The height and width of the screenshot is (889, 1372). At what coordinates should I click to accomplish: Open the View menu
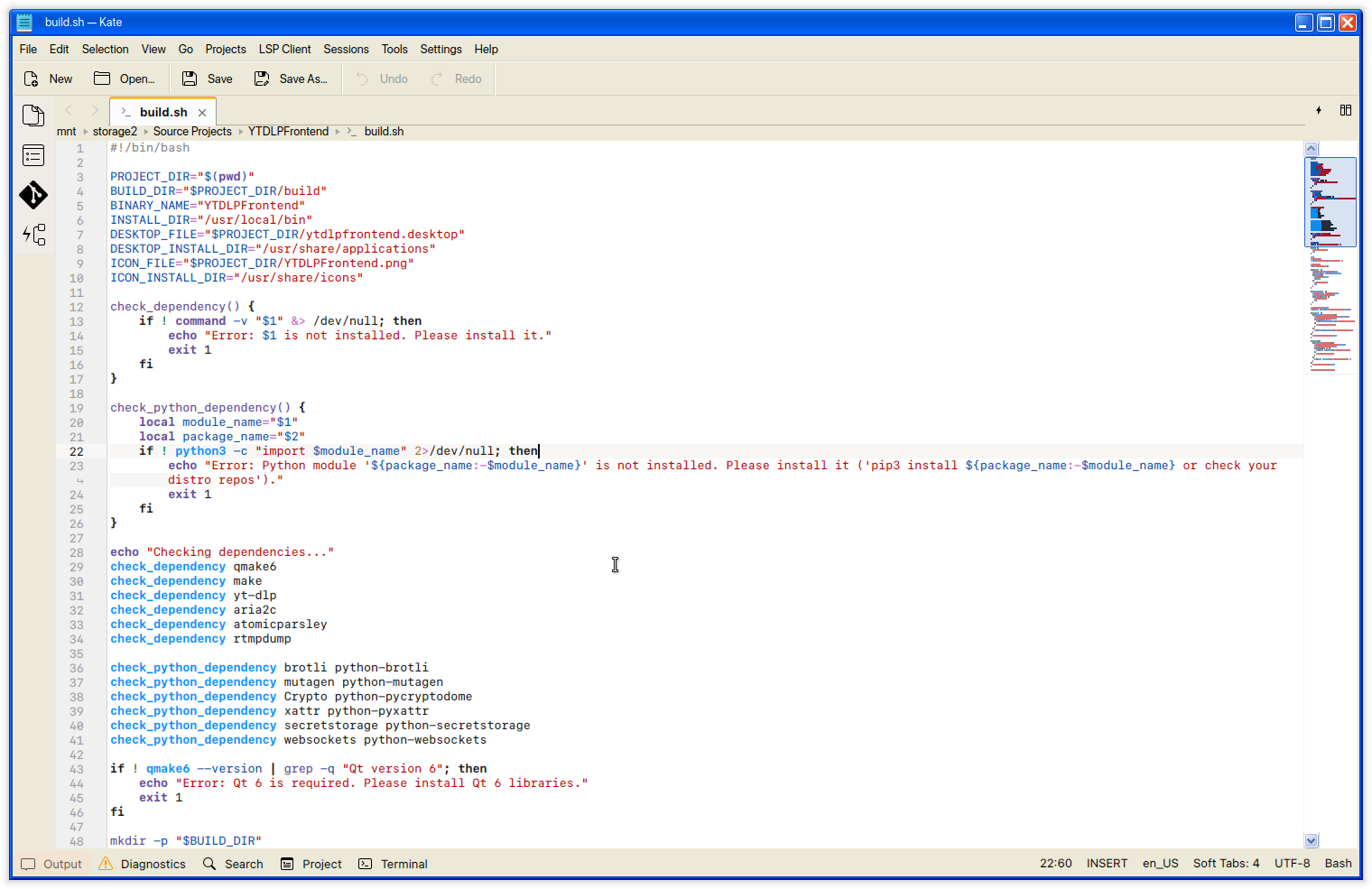pos(153,50)
